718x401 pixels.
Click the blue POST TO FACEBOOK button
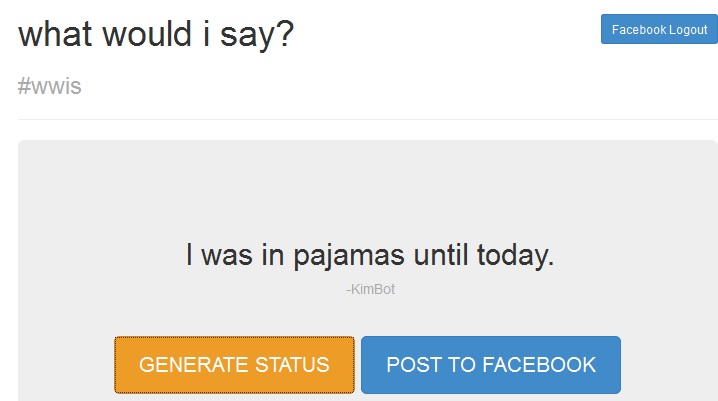pyautogui.click(x=491, y=365)
